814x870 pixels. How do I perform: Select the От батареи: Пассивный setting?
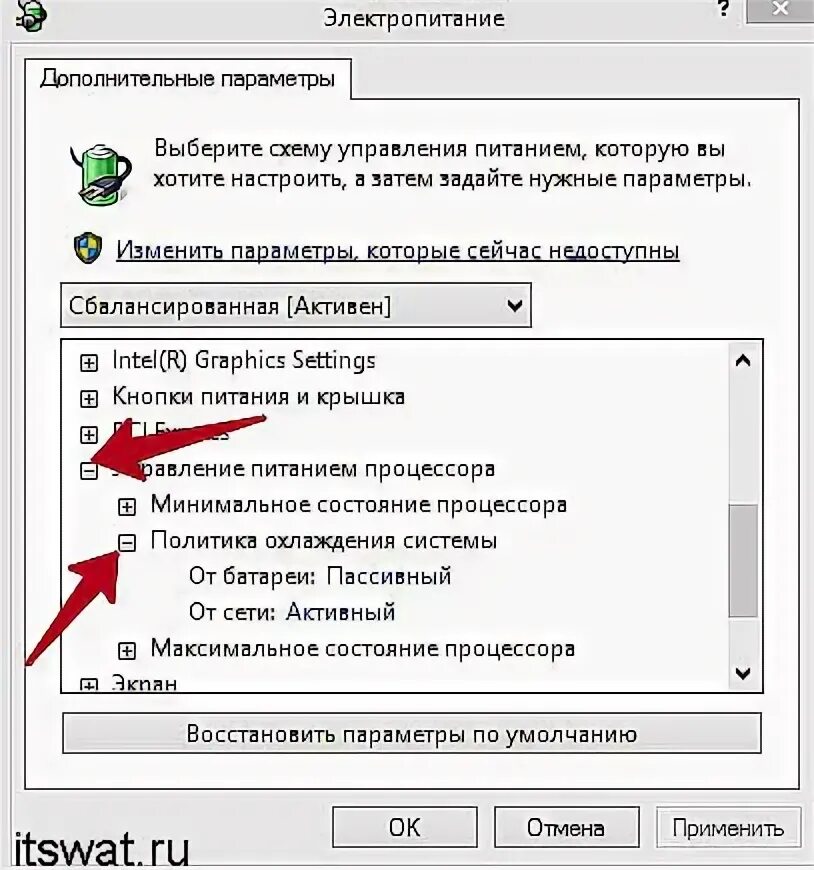[x=320, y=577]
